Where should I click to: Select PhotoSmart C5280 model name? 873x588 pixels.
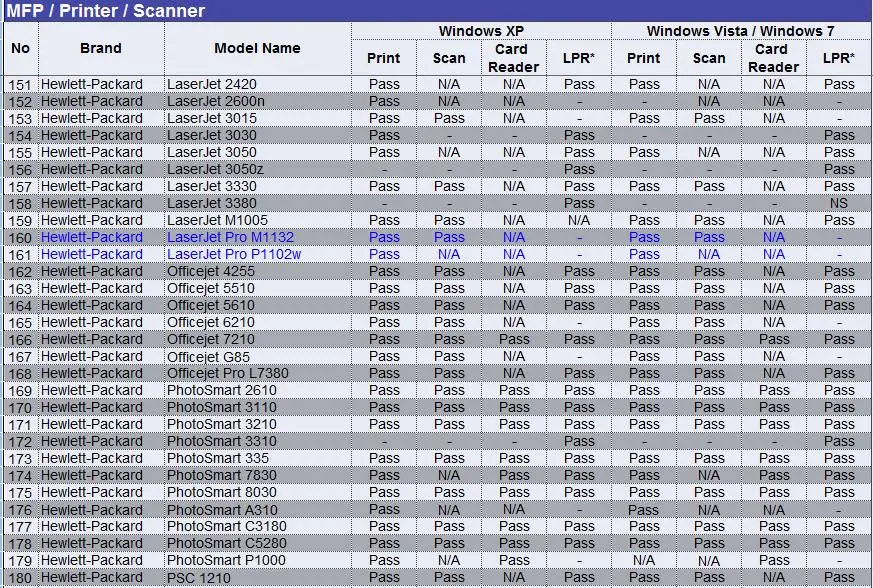[x=227, y=543]
